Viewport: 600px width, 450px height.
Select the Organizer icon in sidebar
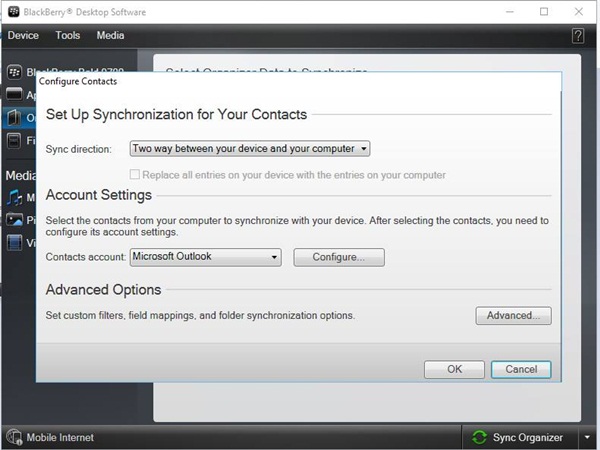(x=14, y=117)
